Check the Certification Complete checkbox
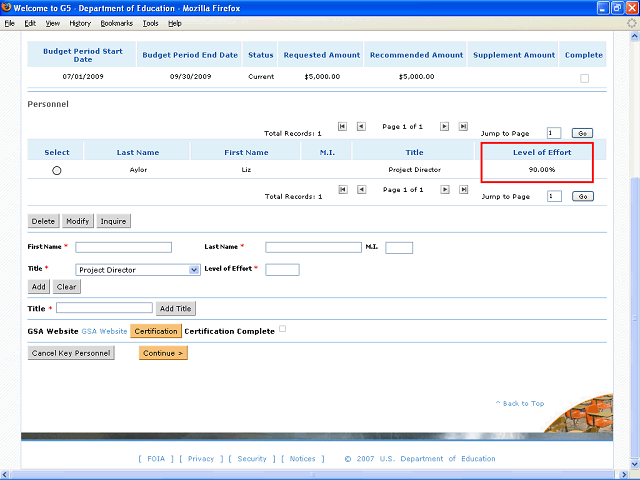The width and height of the screenshot is (640, 480). pos(283,329)
